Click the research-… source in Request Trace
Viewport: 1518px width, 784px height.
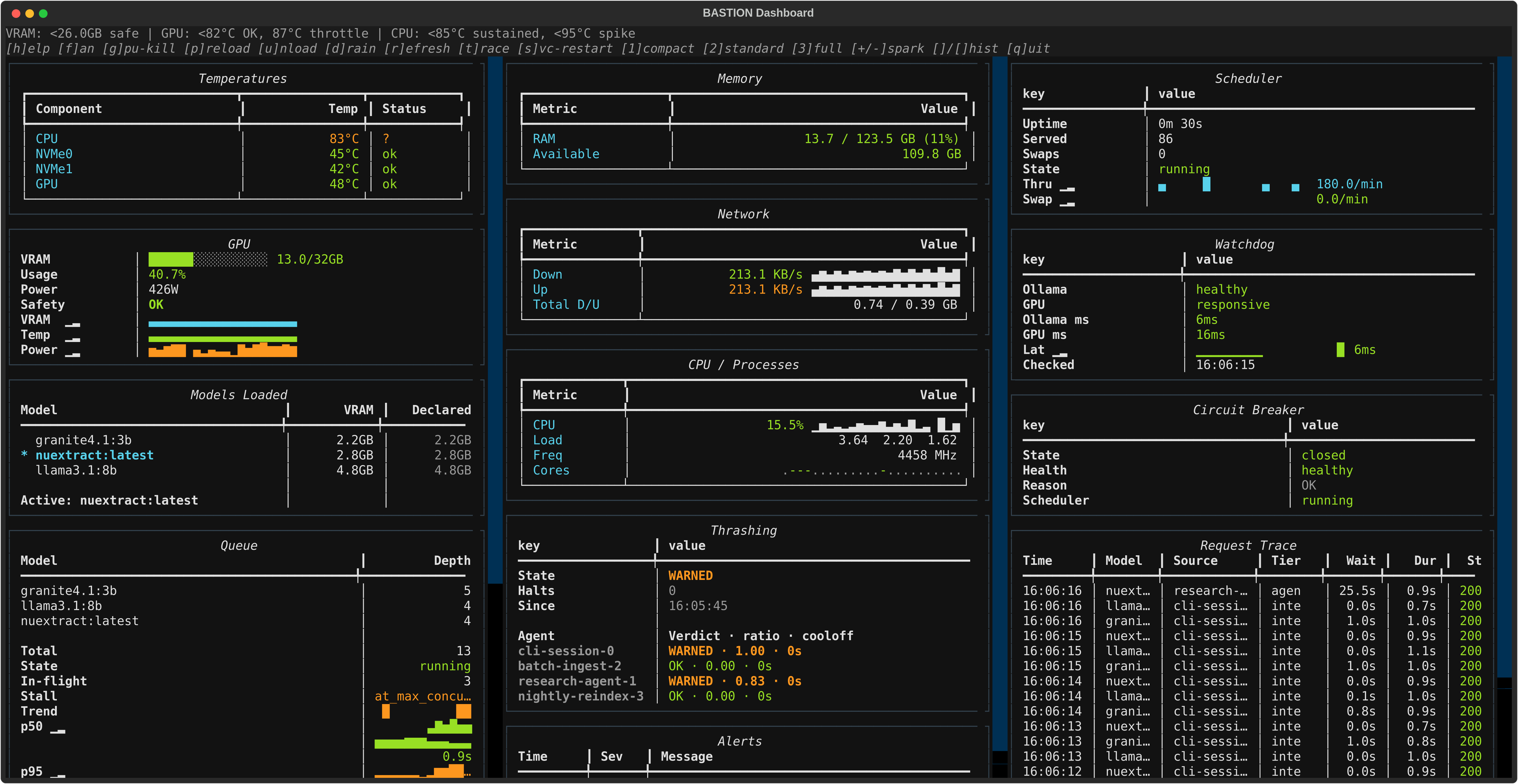click(x=1210, y=591)
